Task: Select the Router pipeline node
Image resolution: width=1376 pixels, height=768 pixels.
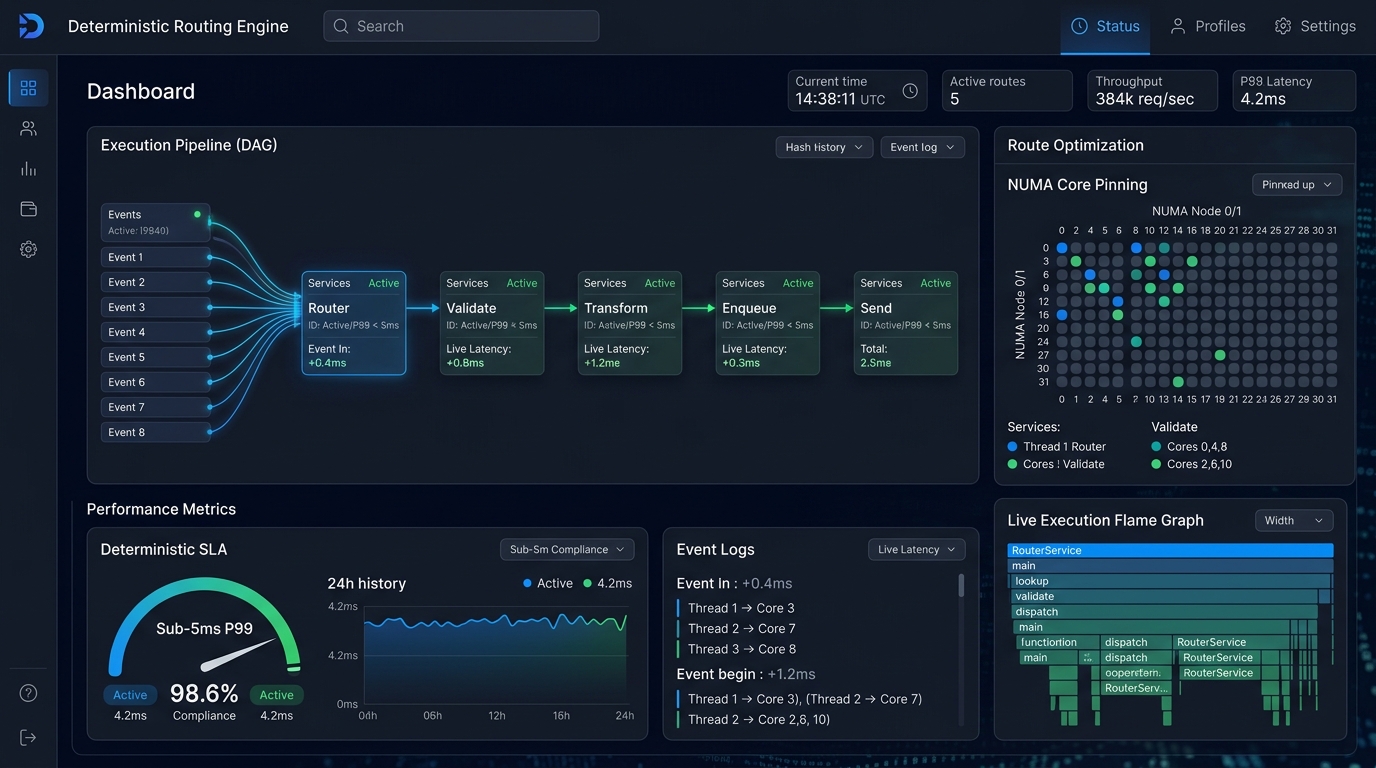Action: point(354,323)
